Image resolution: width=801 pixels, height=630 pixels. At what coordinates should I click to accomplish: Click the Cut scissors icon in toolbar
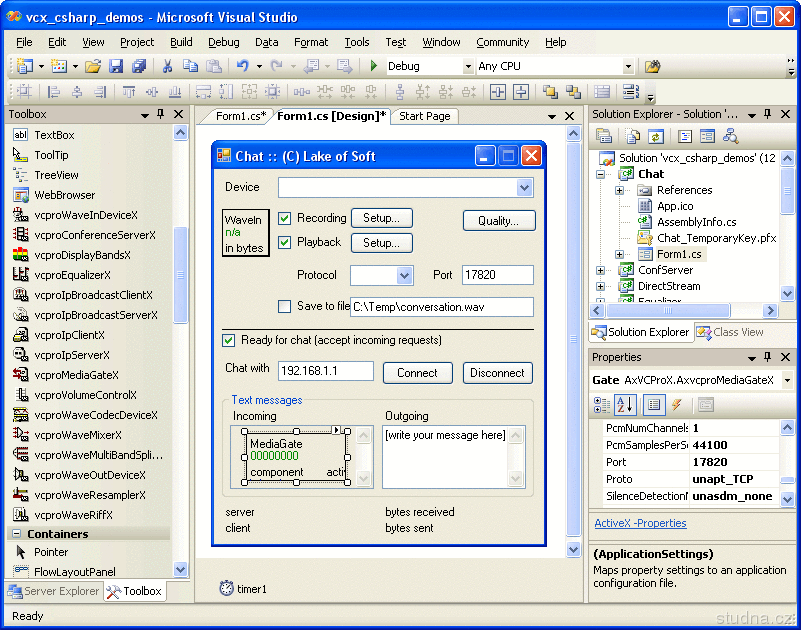point(167,66)
